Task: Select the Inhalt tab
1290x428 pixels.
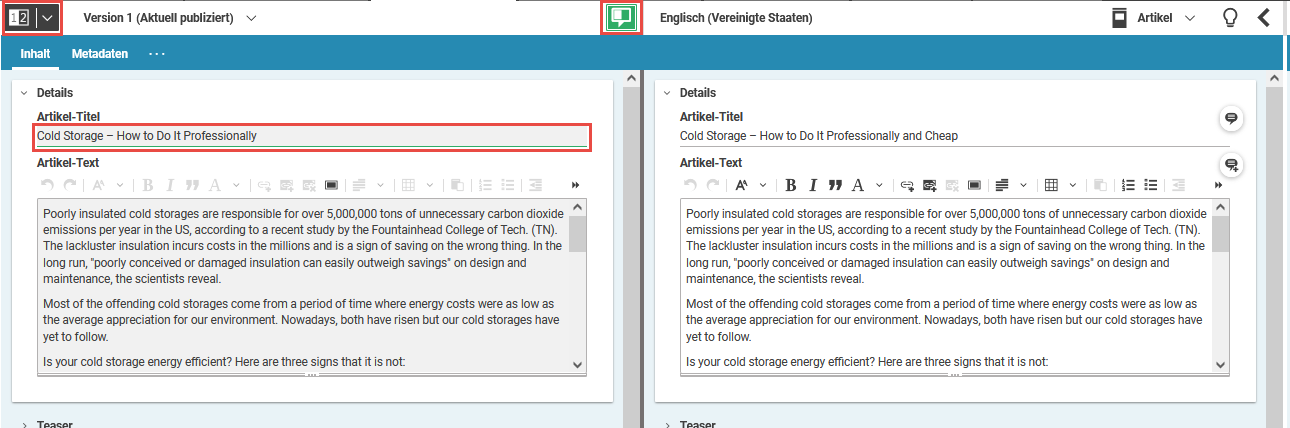Action: (x=35, y=54)
